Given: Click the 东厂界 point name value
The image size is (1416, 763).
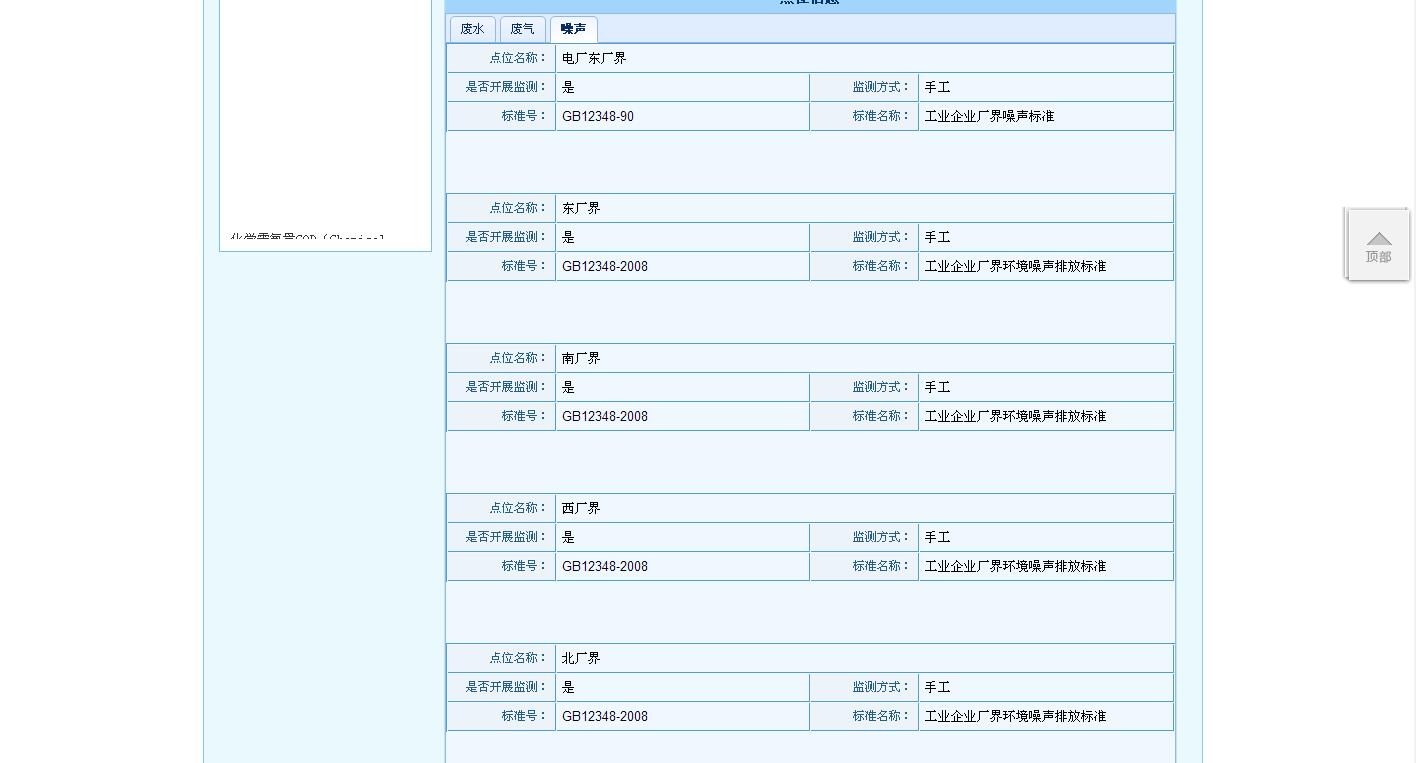Looking at the screenshot, I should point(581,208).
